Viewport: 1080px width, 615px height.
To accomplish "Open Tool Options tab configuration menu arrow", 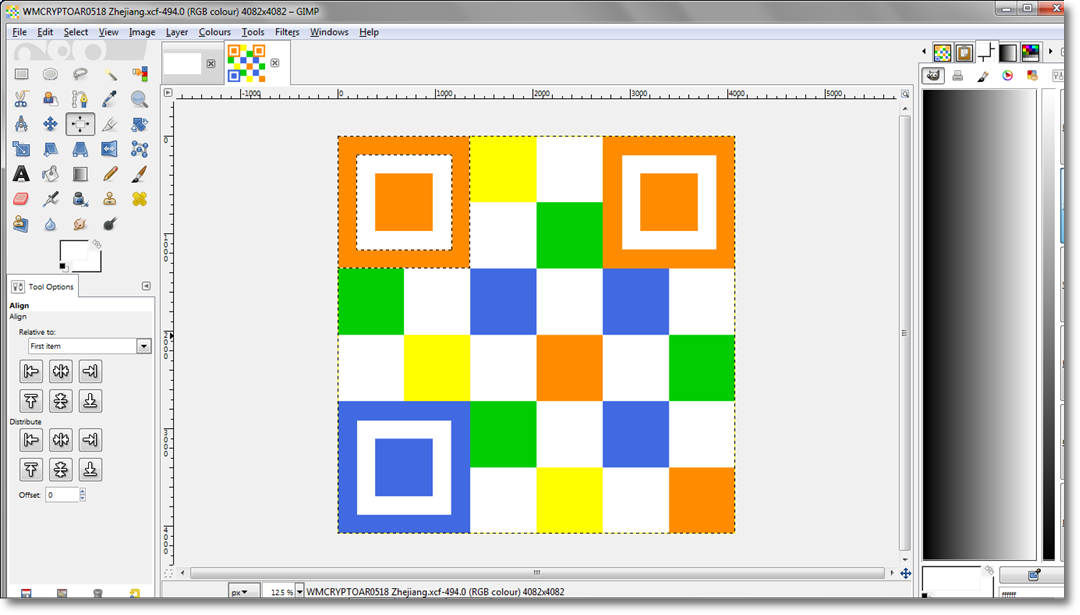I will tap(146, 286).
